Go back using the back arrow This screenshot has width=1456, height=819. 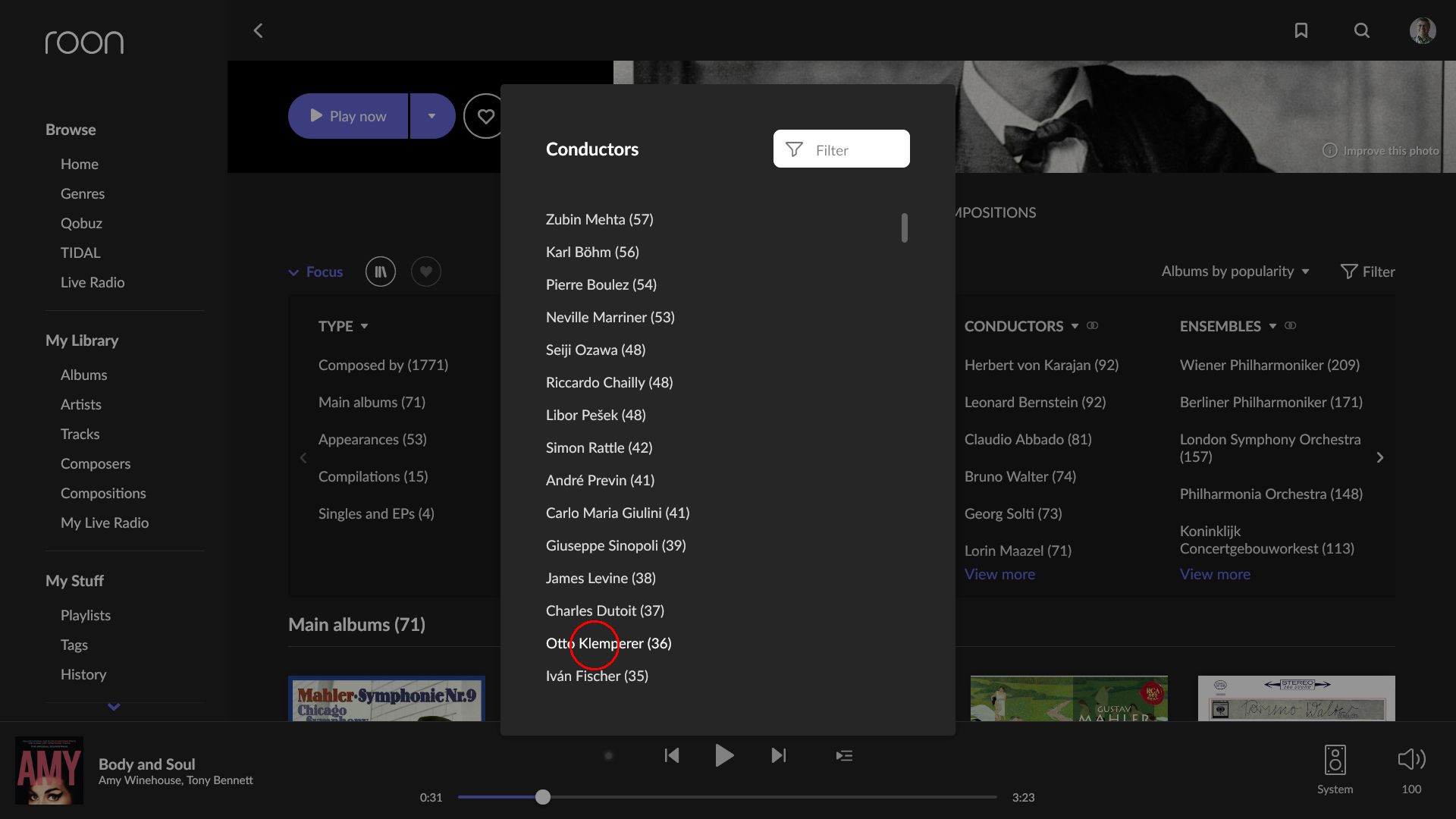tap(258, 30)
